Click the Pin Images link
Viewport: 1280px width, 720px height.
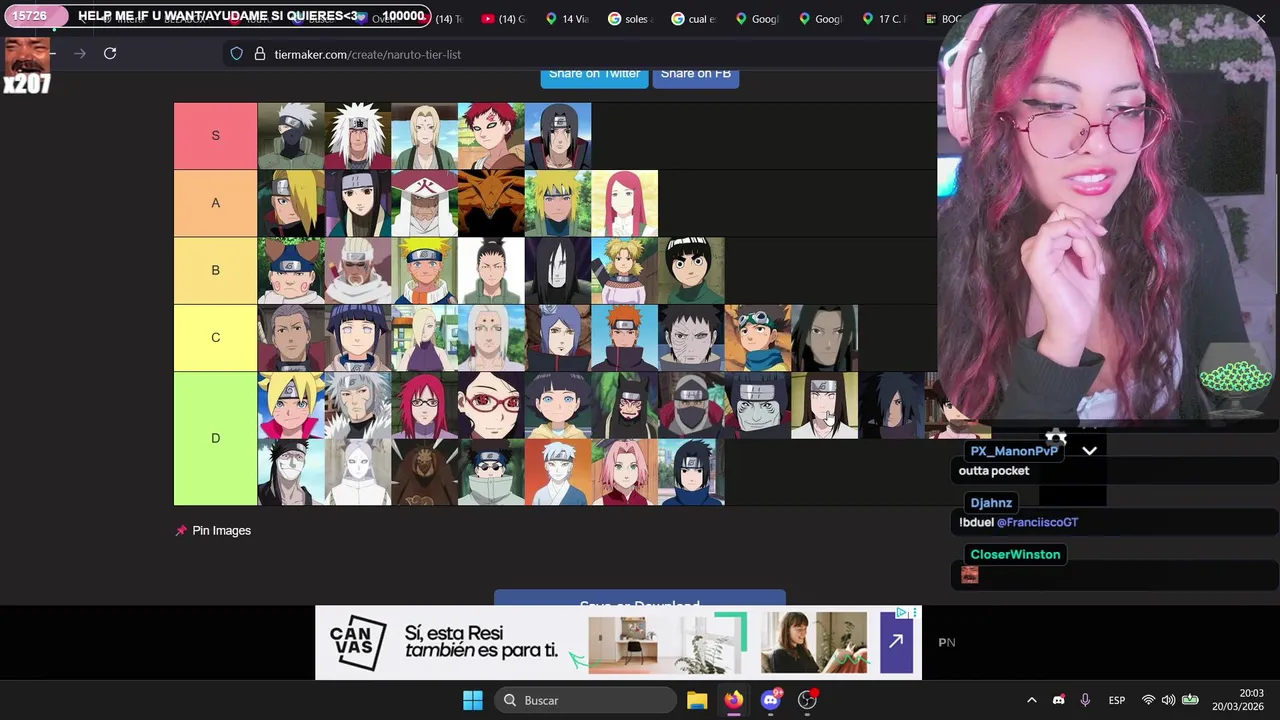[221, 531]
